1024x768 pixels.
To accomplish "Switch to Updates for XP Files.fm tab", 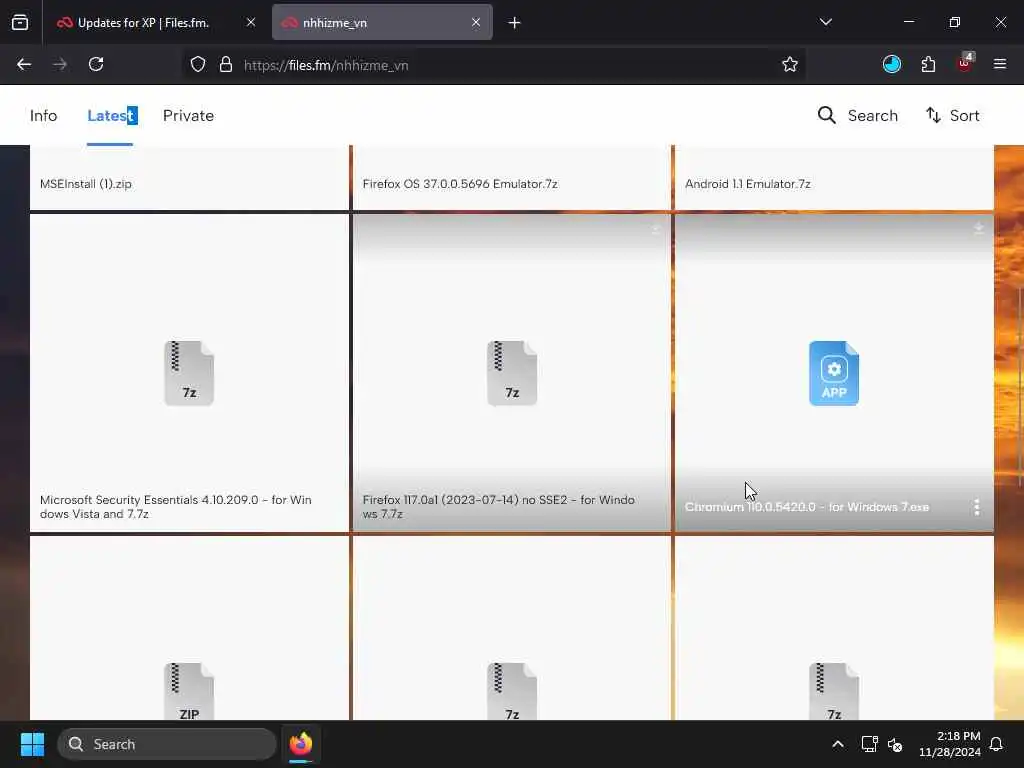I will (x=142, y=23).
